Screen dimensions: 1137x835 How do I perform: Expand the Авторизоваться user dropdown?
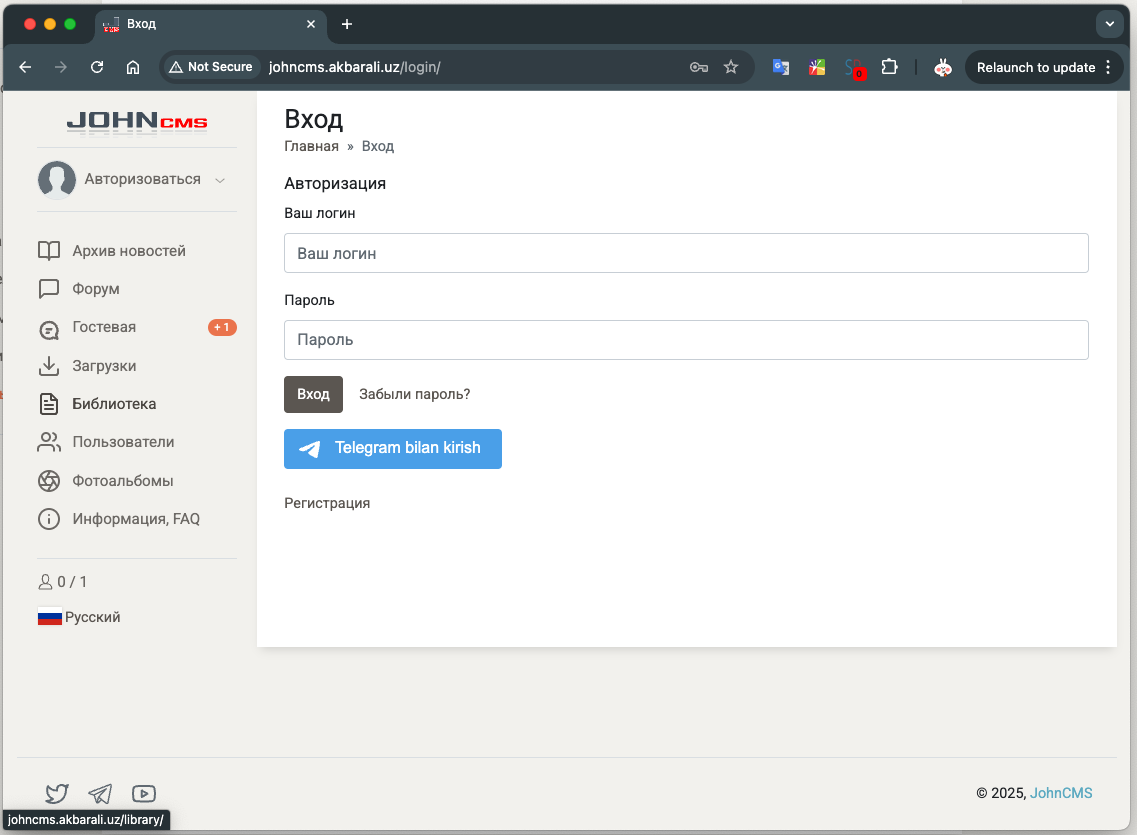[x=219, y=180]
